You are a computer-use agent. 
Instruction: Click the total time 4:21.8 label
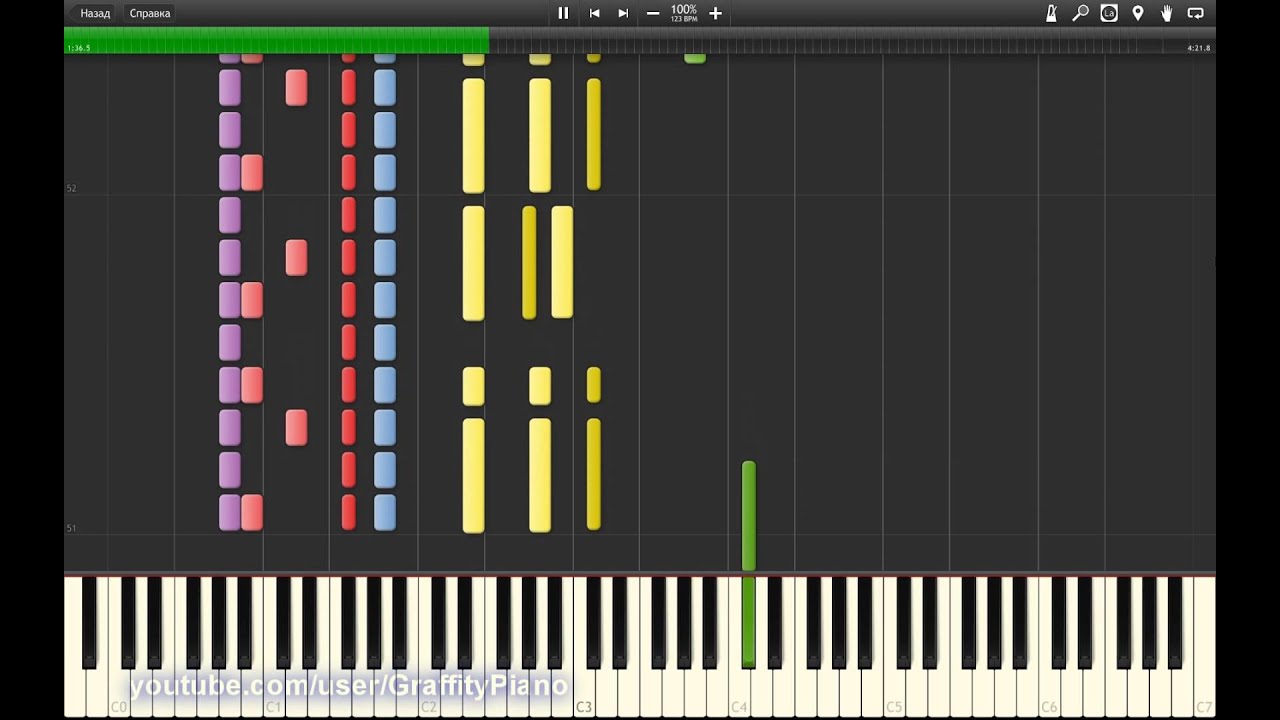click(x=1198, y=48)
